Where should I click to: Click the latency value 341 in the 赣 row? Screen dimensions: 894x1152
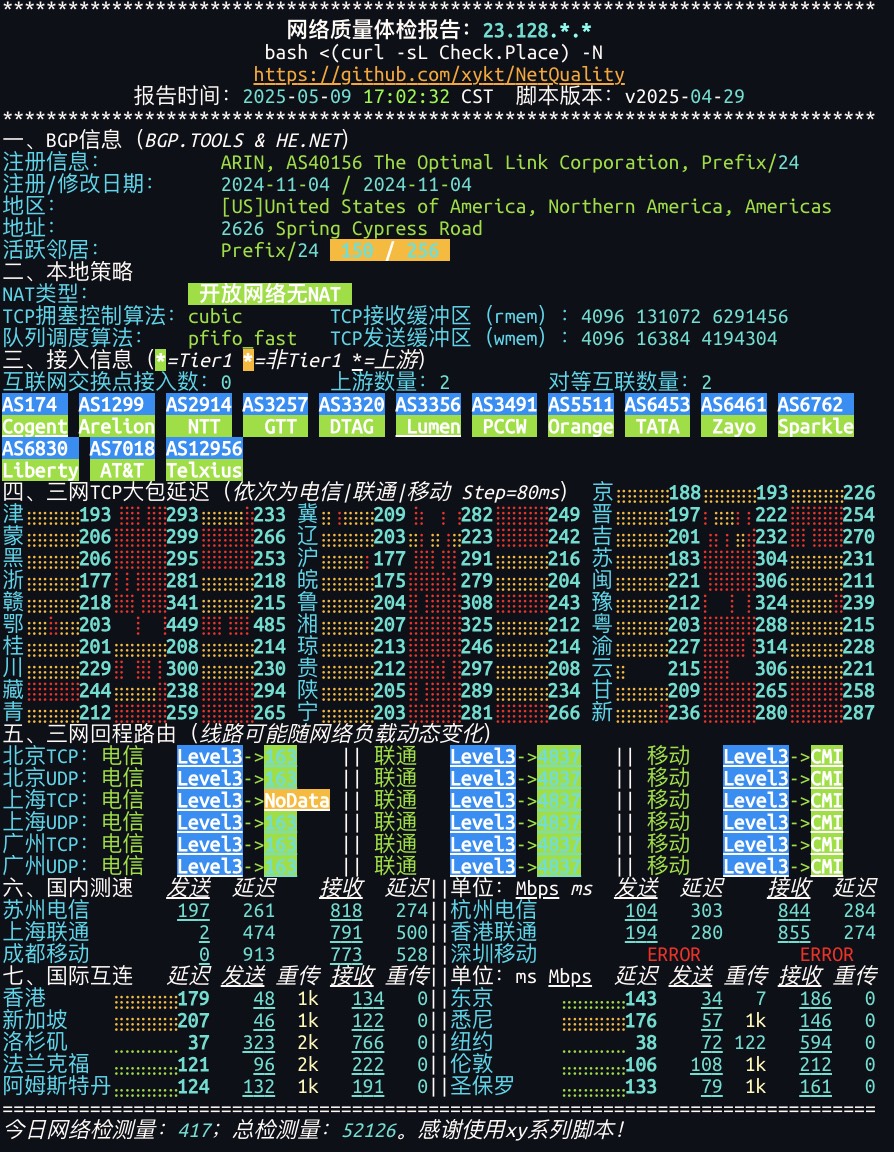tap(182, 602)
